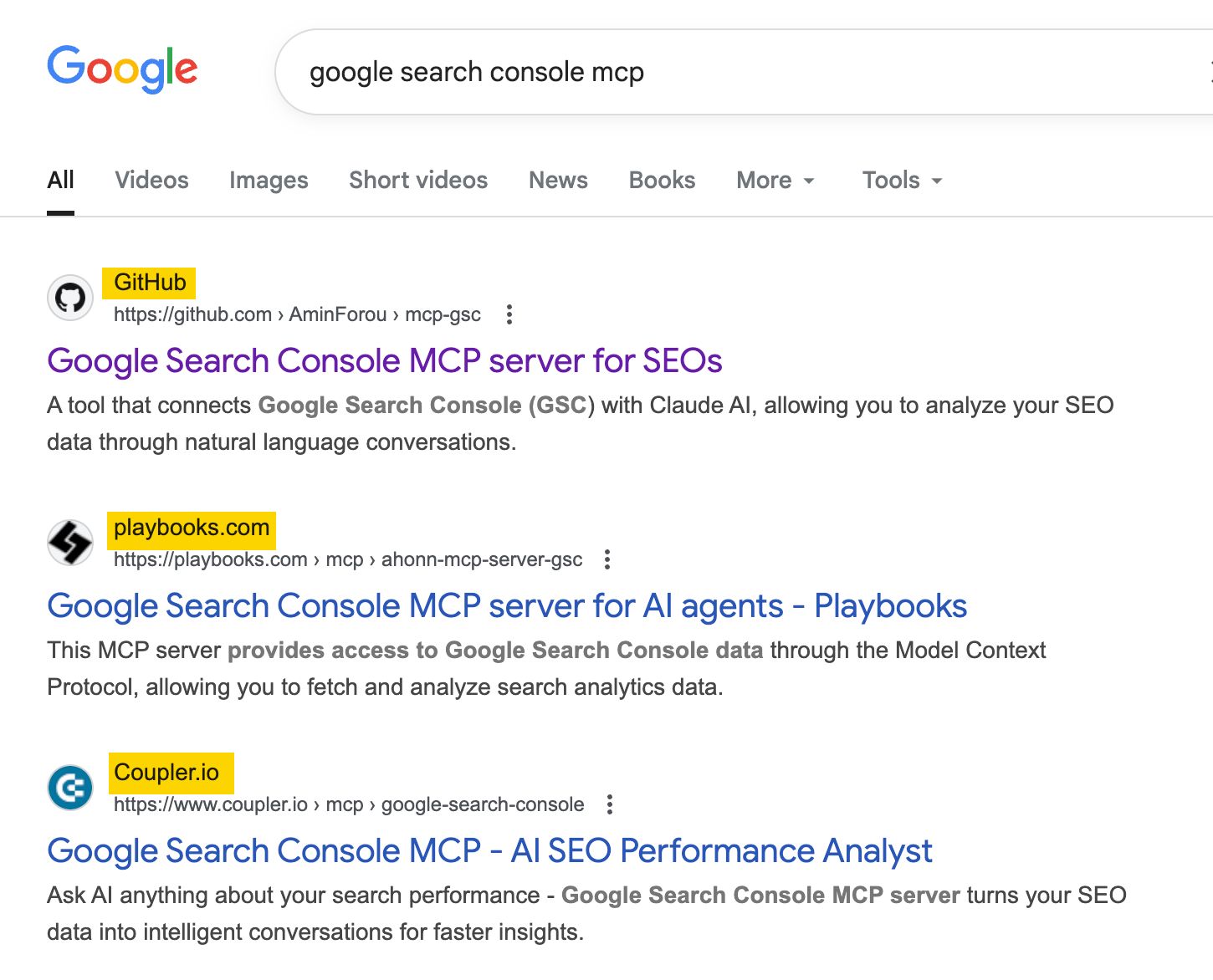The image size is (1213, 980).
Task: Open the Short videos search tab
Action: (x=417, y=180)
